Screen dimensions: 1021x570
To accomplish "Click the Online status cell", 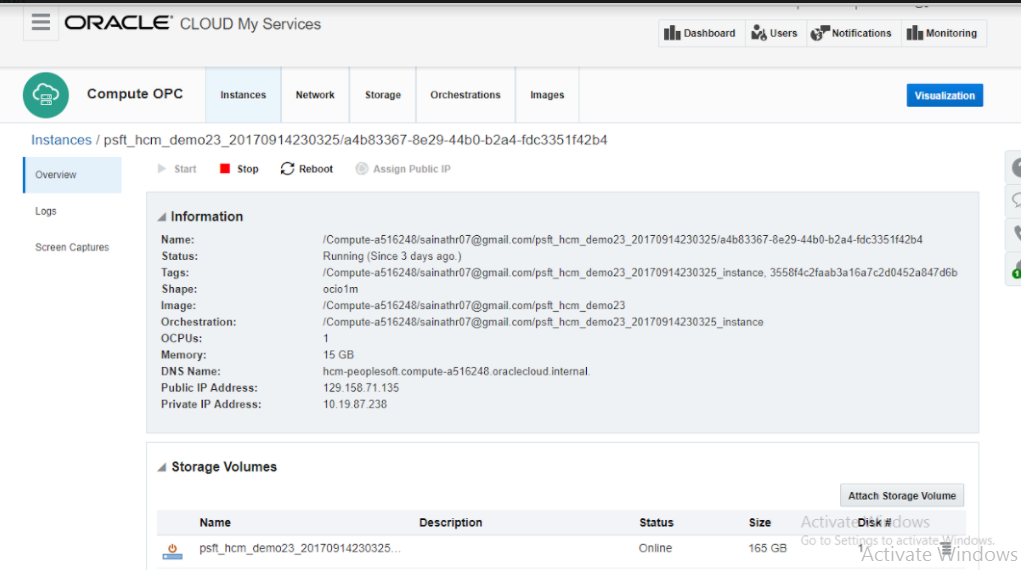I will [655, 549].
